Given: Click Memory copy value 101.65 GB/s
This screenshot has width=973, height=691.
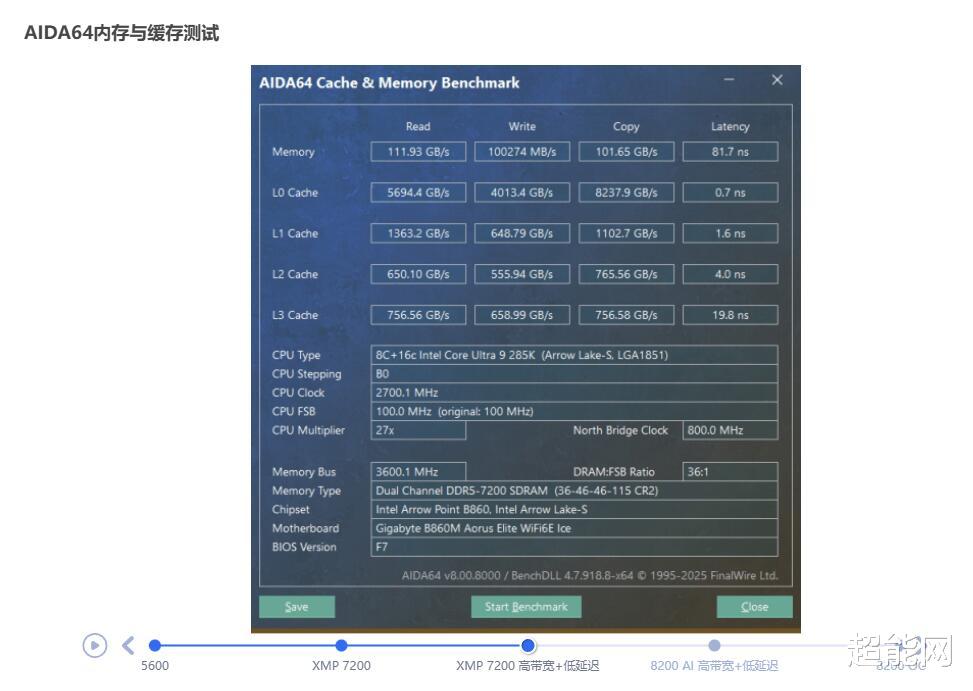Looking at the screenshot, I should coord(626,152).
